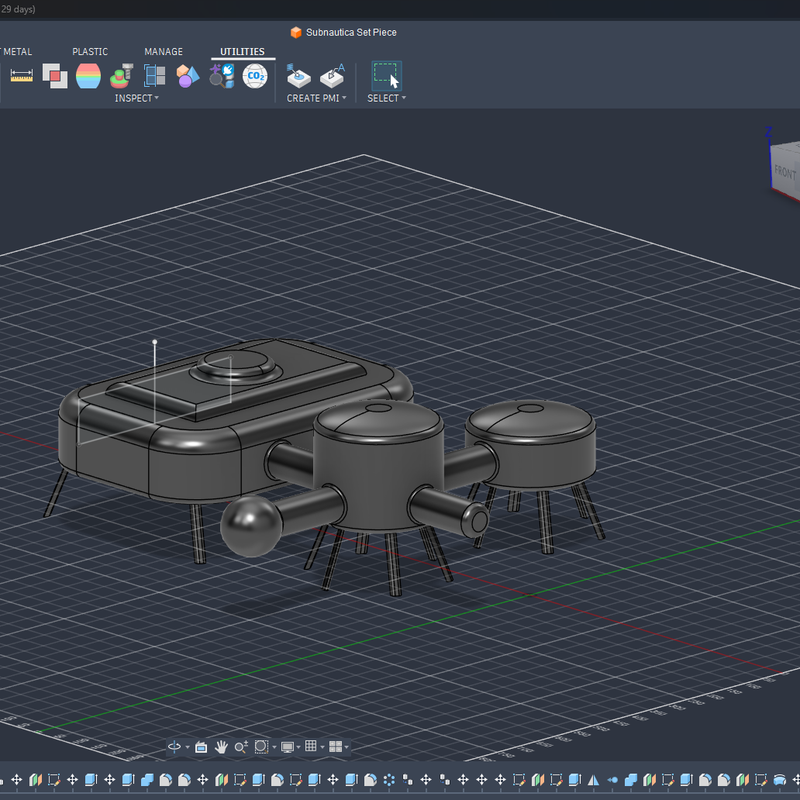
Task: Select the Pipe feature near timeline end
Action: pos(780,780)
